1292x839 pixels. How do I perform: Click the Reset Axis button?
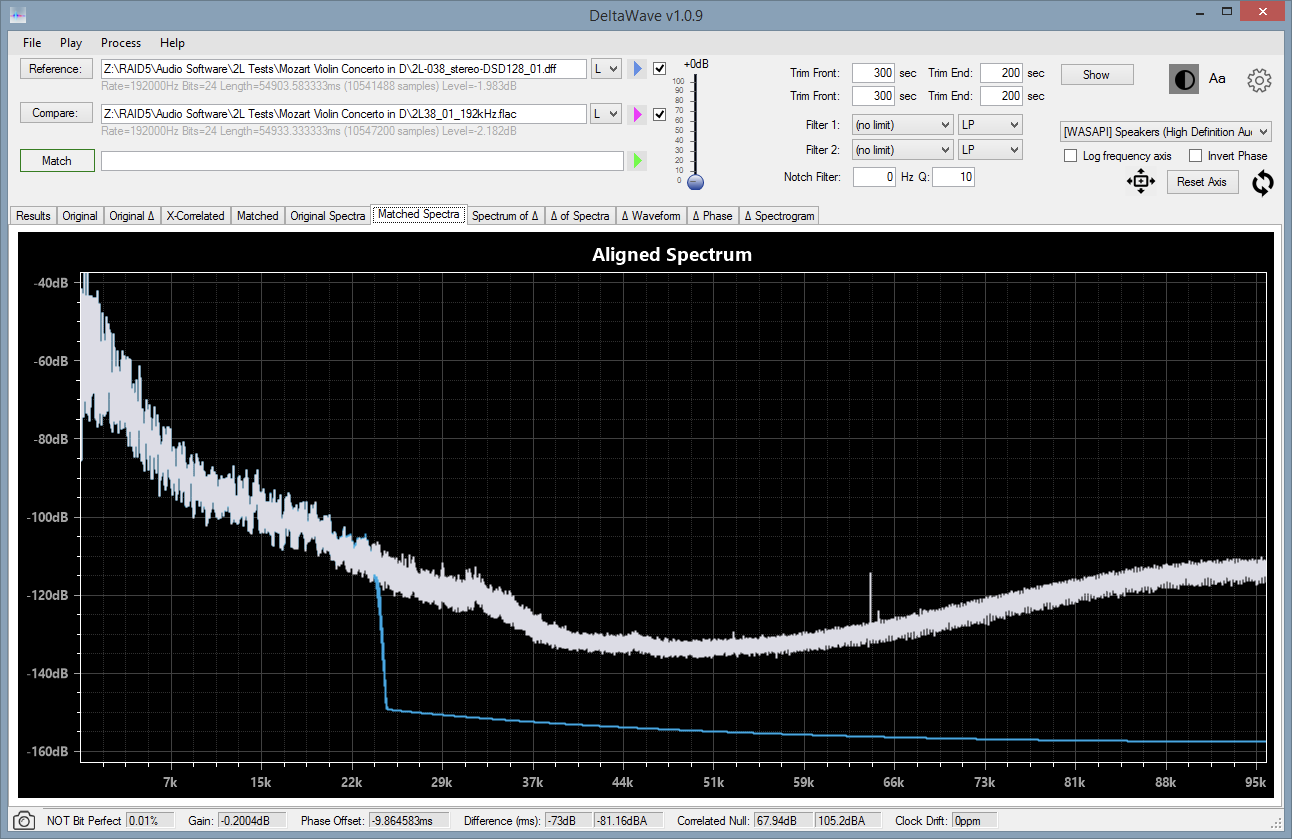1202,182
